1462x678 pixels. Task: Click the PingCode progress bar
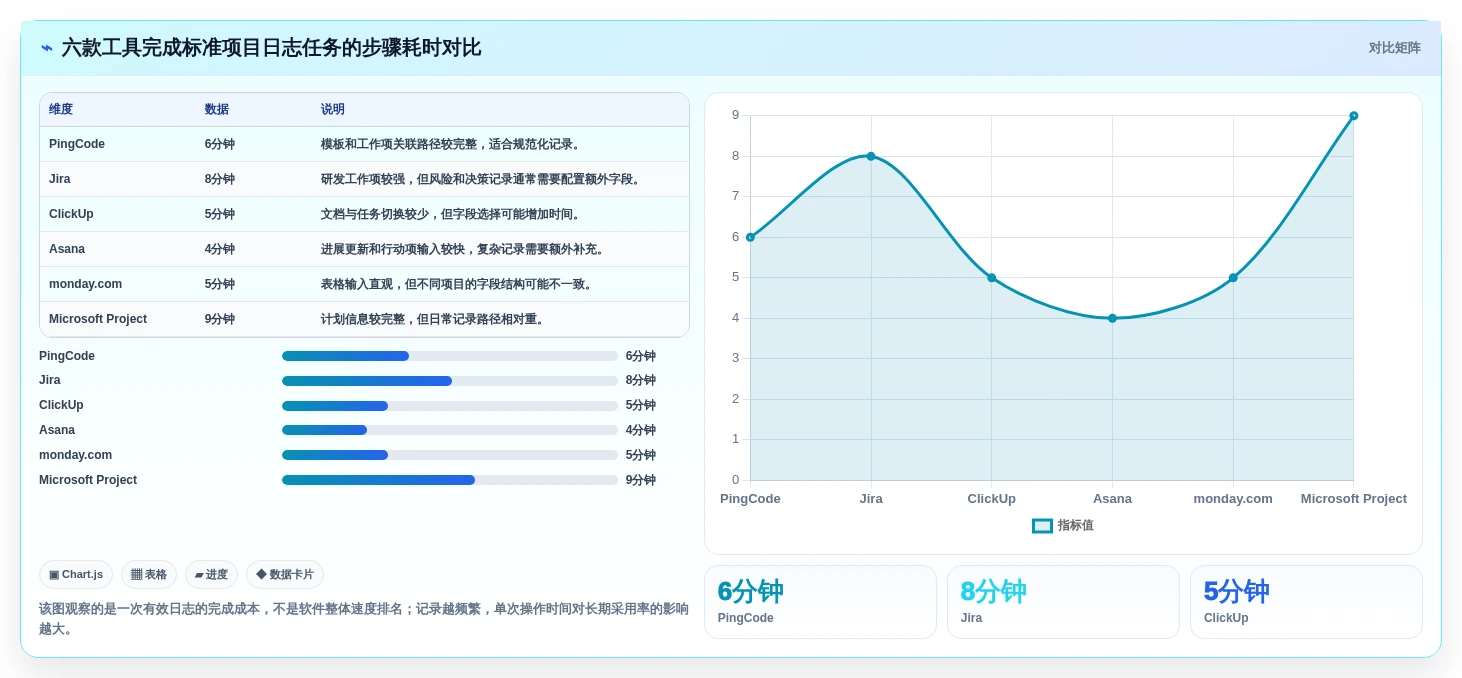(x=450, y=356)
